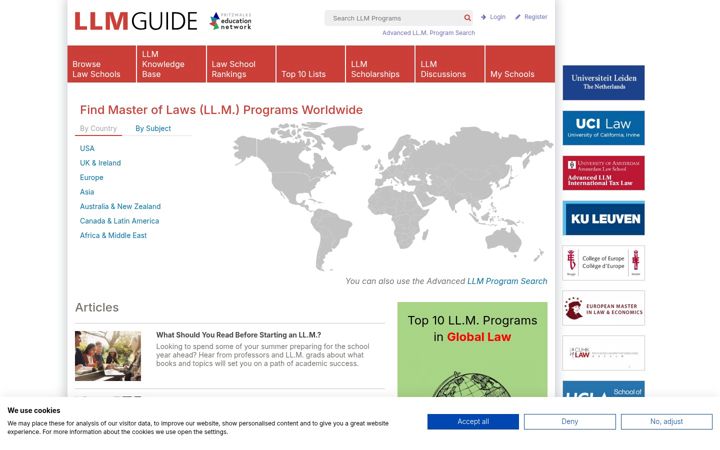The width and height of the screenshot is (720, 450).
Task: Click the UK & Ireland link
Action: coord(100,163)
